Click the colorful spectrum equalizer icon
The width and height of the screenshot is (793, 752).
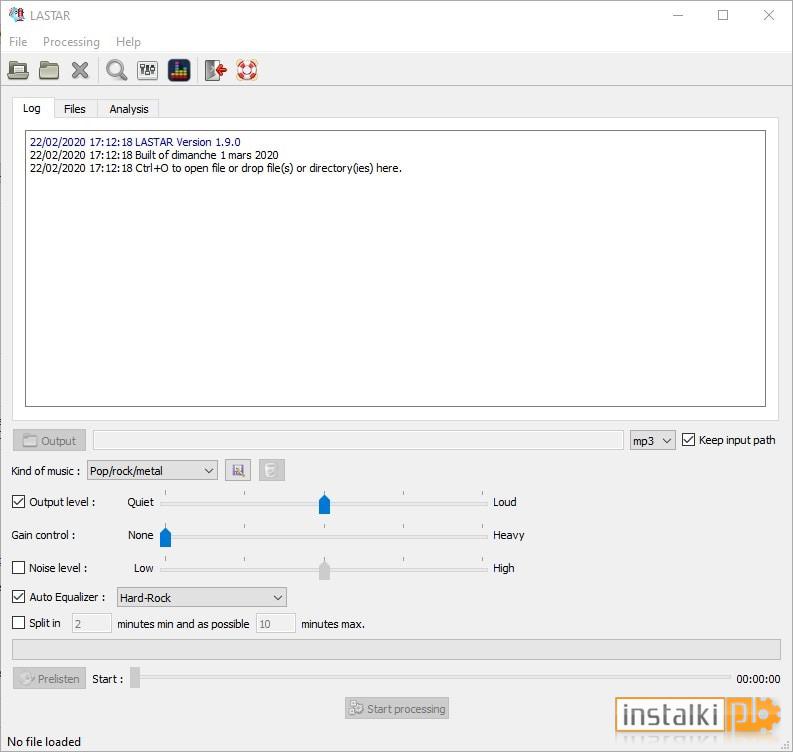(179, 70)
